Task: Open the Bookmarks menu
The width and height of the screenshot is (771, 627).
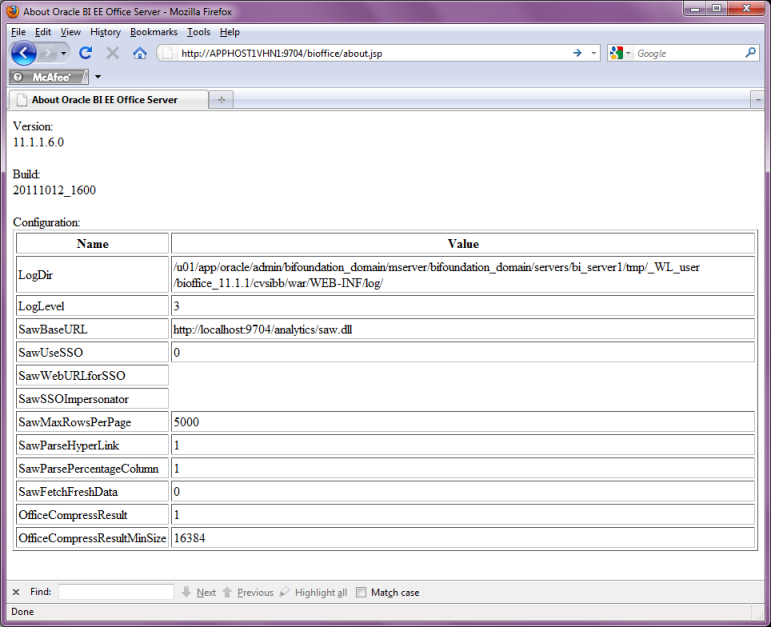Action: (153, 32)
